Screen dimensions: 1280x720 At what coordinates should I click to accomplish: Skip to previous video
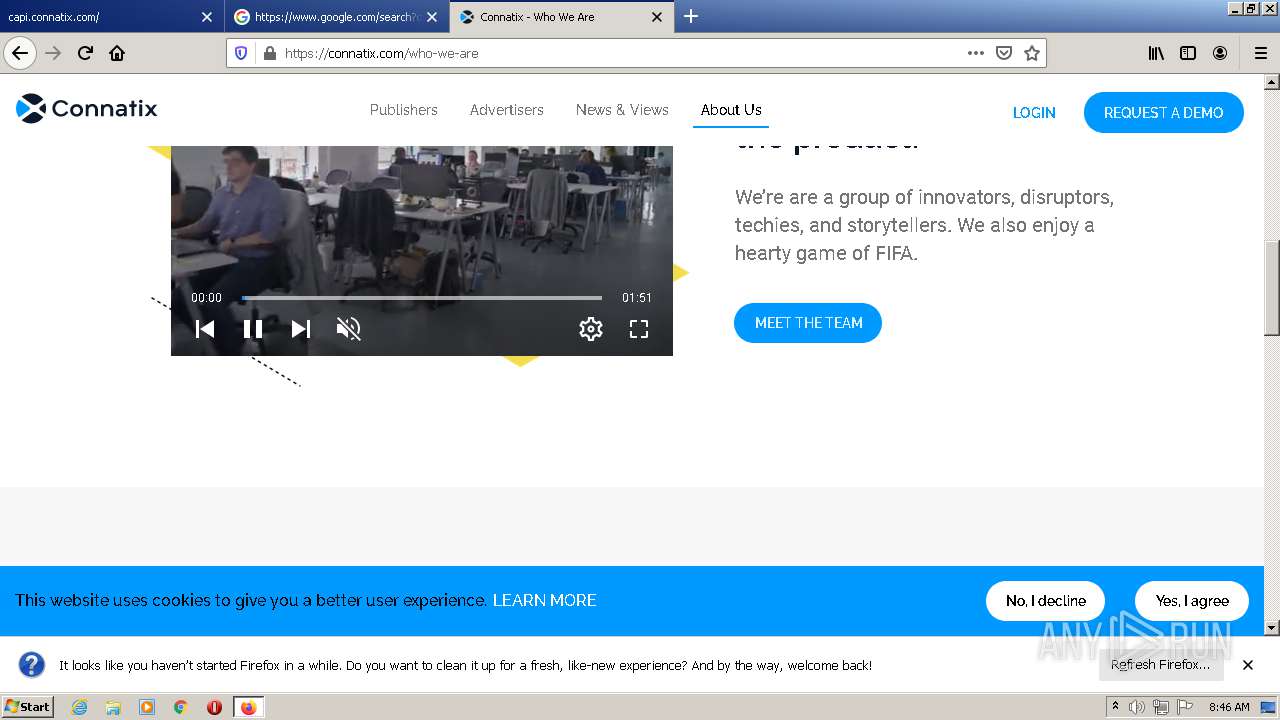point(205,329)
